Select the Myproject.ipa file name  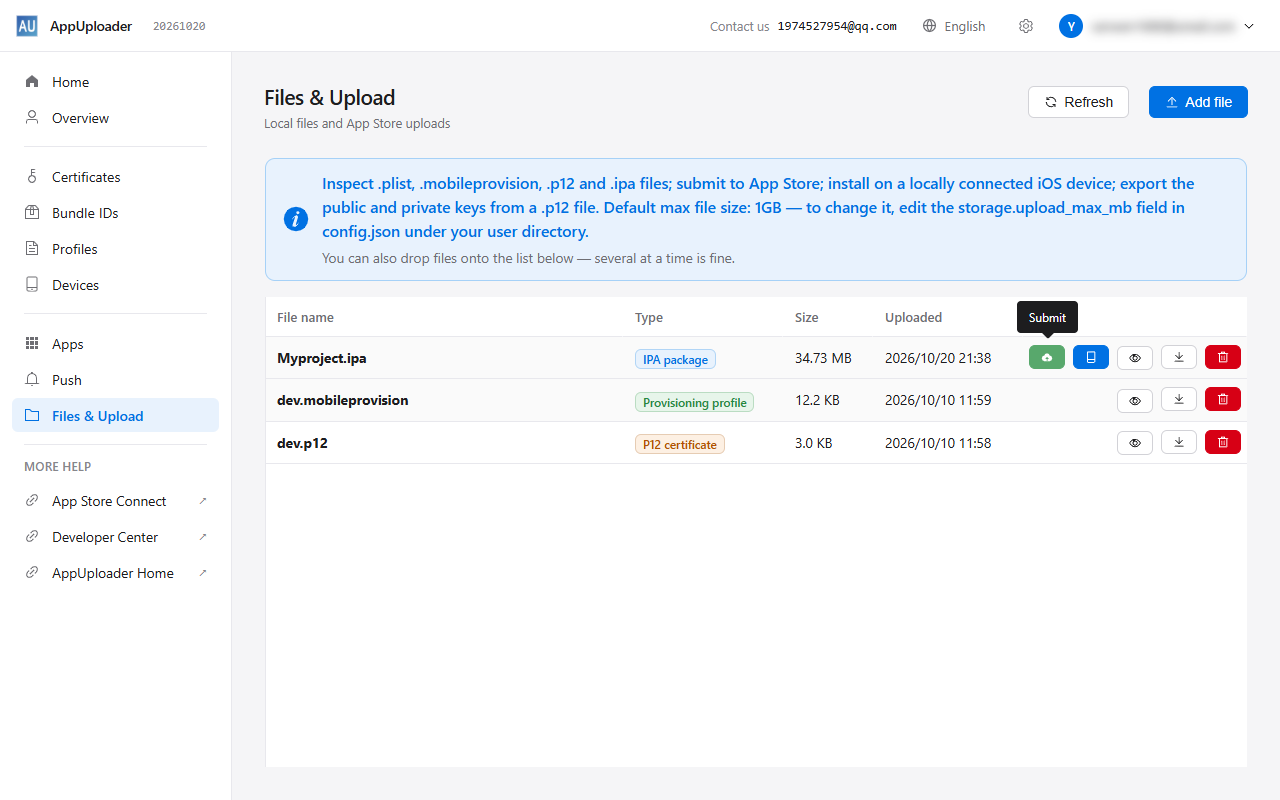click(x=322, y=357)
